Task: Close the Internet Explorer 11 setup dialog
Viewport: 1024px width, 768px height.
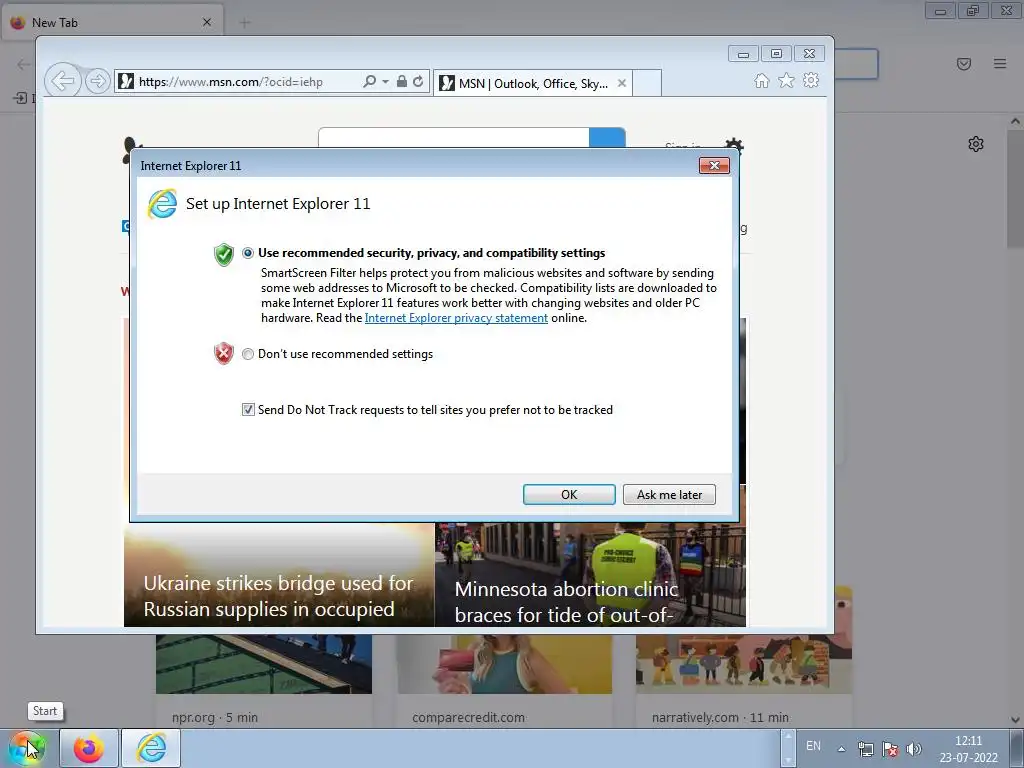Action: click(x=714, y=165)
